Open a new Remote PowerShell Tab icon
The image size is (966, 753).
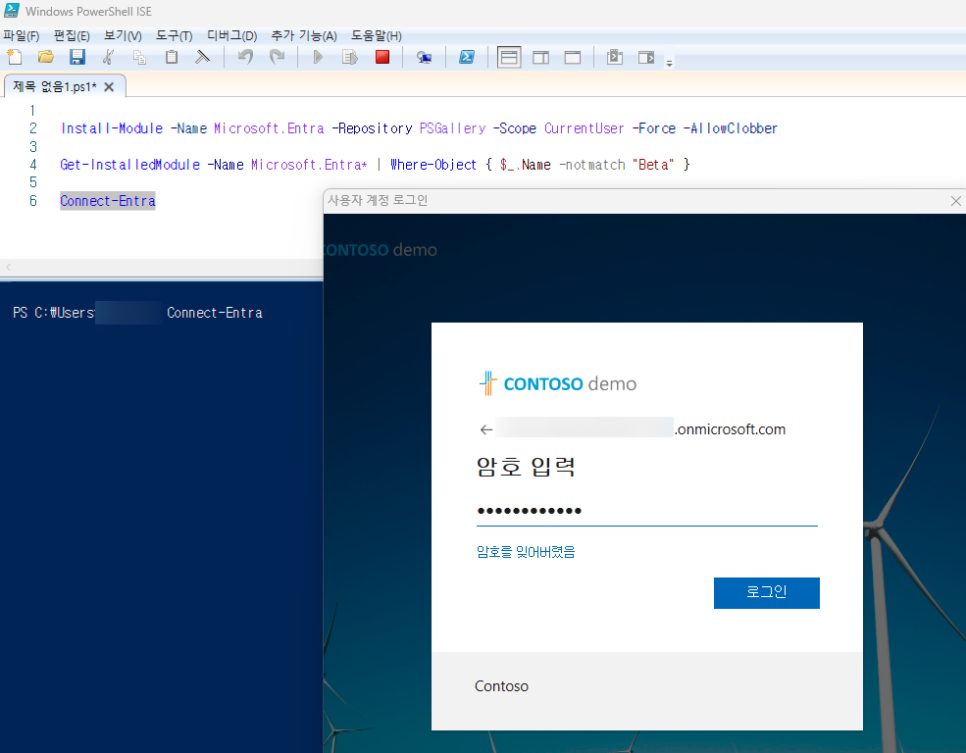click(424, 57)
